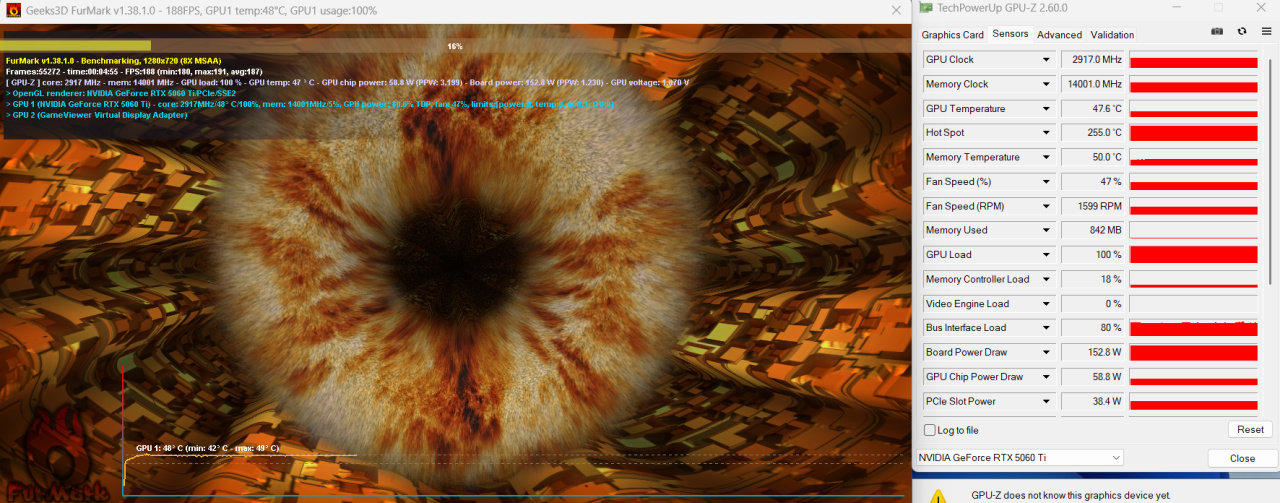Close the FurMark benchmark window
1280x503 pixels.
click(896, 9)
